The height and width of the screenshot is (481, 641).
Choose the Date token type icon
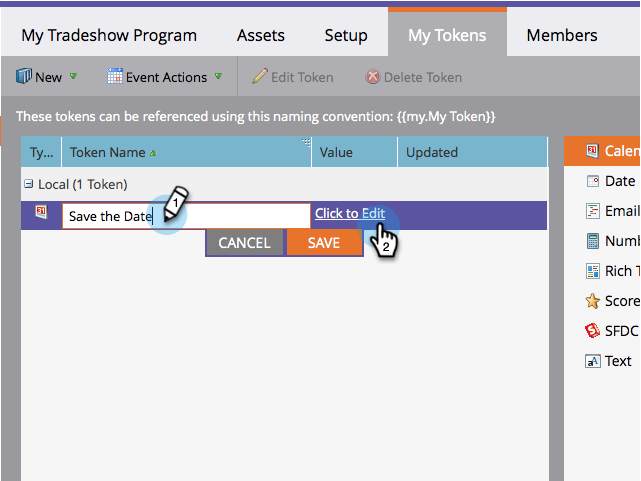tap(592, 181)
